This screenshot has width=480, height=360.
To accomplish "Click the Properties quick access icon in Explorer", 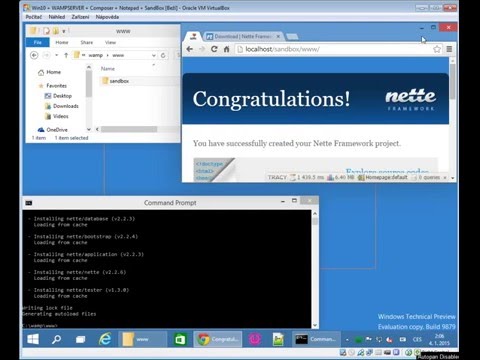I will coord(46,31).
